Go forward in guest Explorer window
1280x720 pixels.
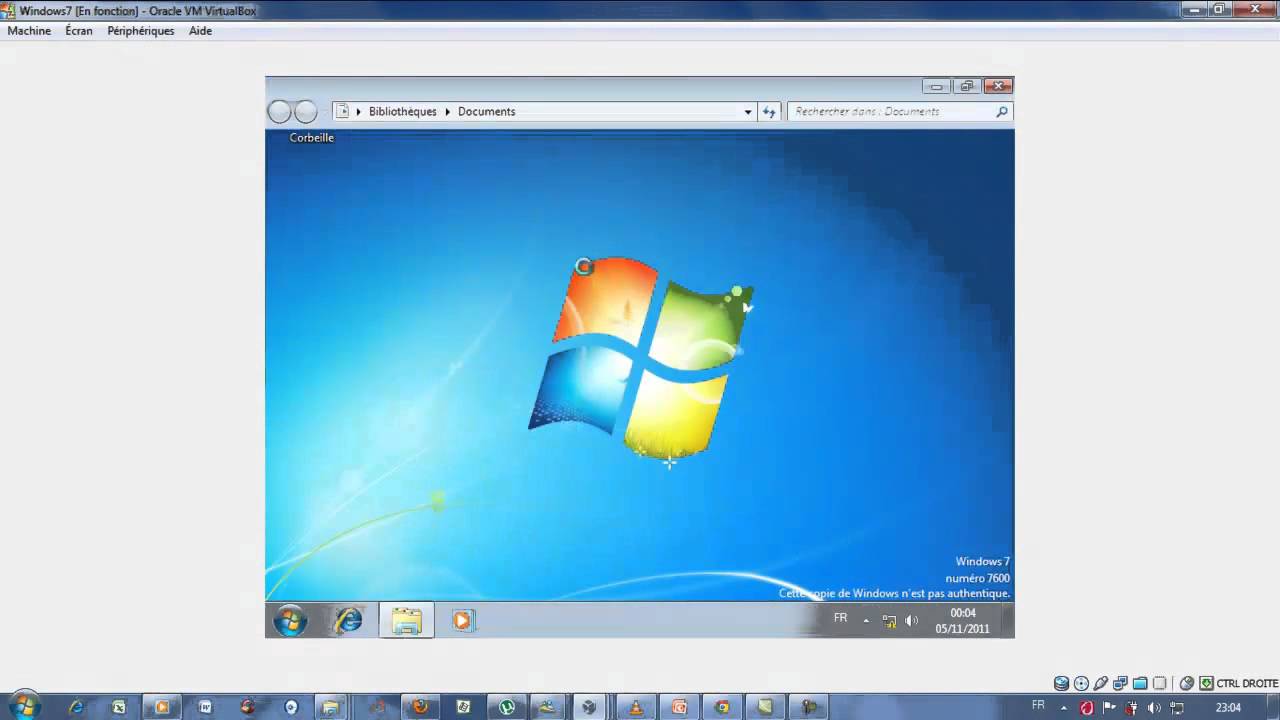click(306, 112)
